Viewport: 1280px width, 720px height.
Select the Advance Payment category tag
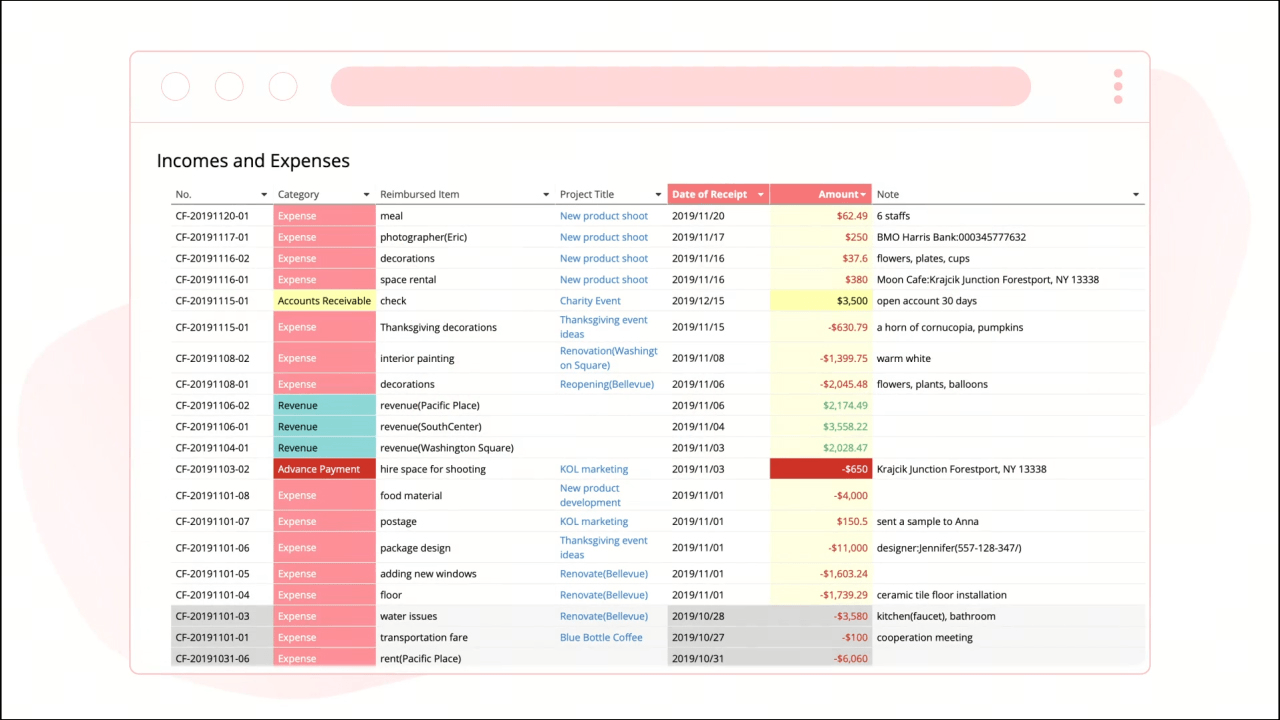[324, 469]
